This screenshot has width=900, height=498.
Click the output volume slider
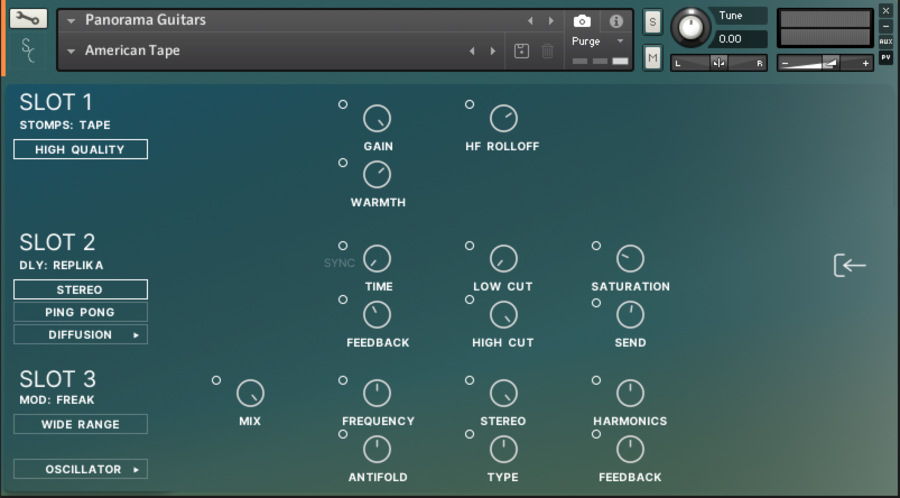[x=825, y=63]
